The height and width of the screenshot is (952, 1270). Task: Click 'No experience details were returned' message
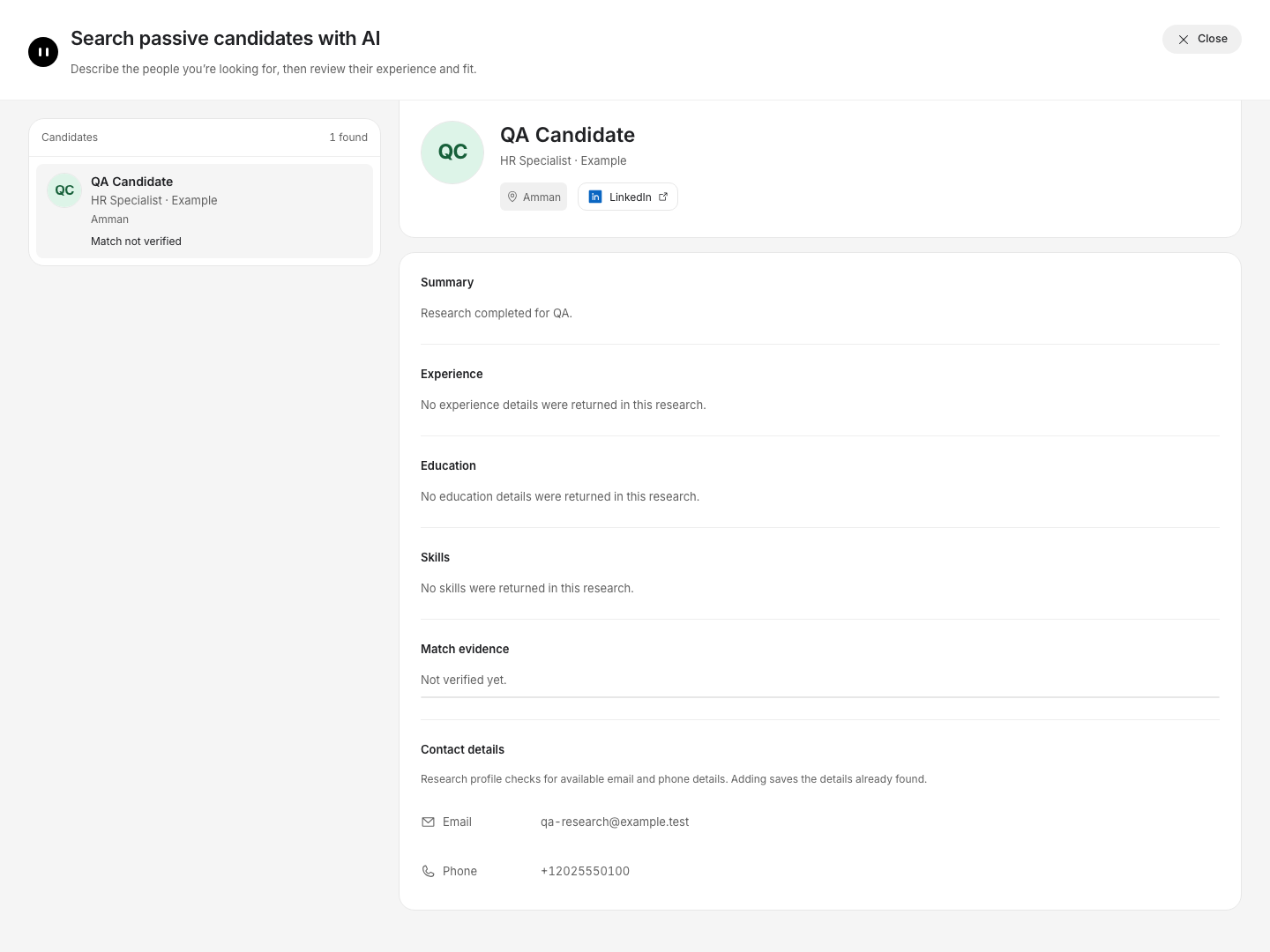(564, 405)
